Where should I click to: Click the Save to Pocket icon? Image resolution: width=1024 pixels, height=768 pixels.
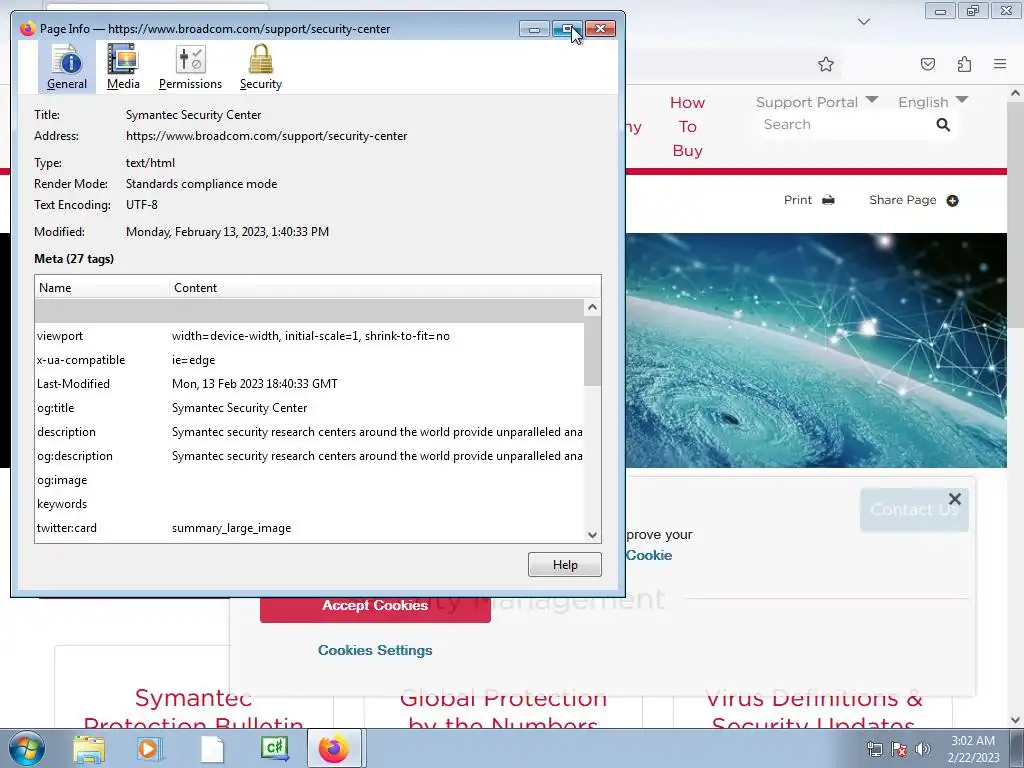pos(928,64)
